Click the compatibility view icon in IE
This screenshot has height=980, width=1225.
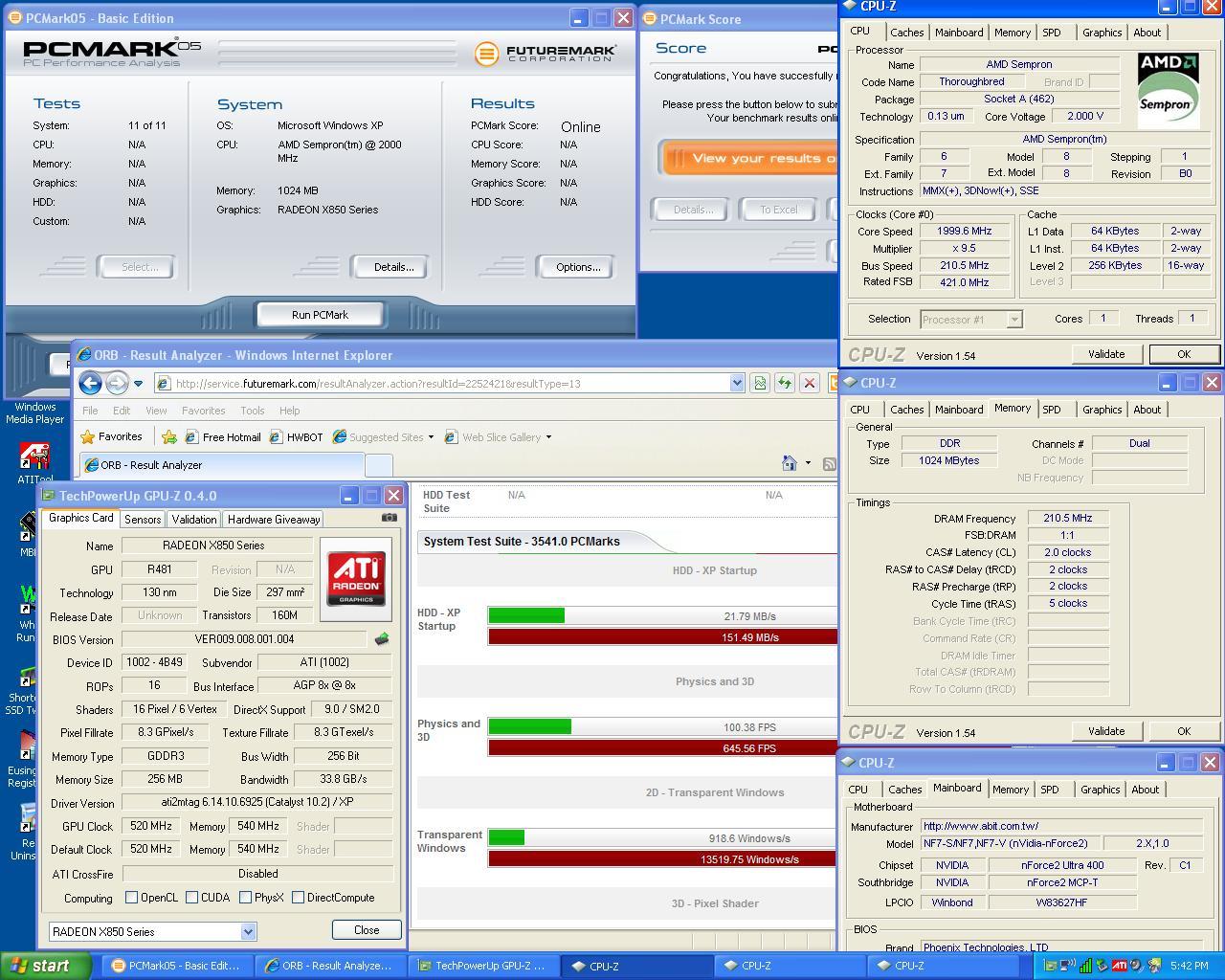pos(760,383)
